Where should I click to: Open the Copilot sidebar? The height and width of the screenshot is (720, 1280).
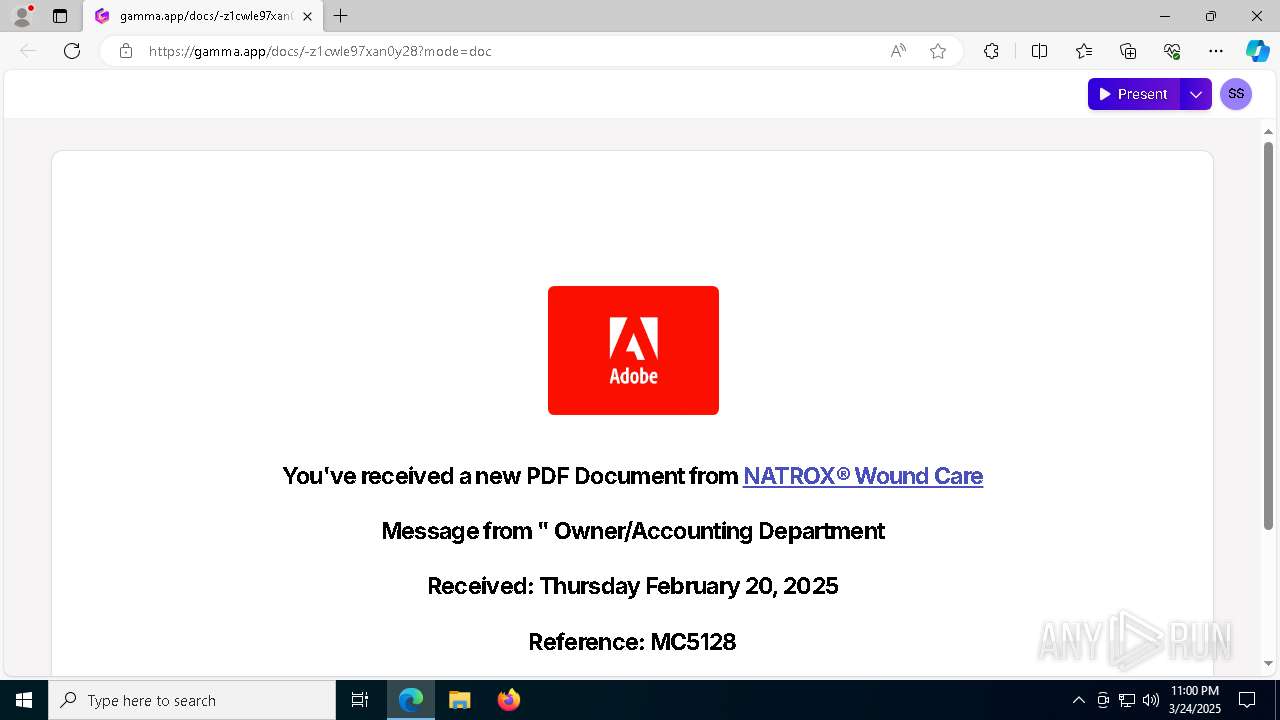pyautogui.click(x=1257, y=51)
